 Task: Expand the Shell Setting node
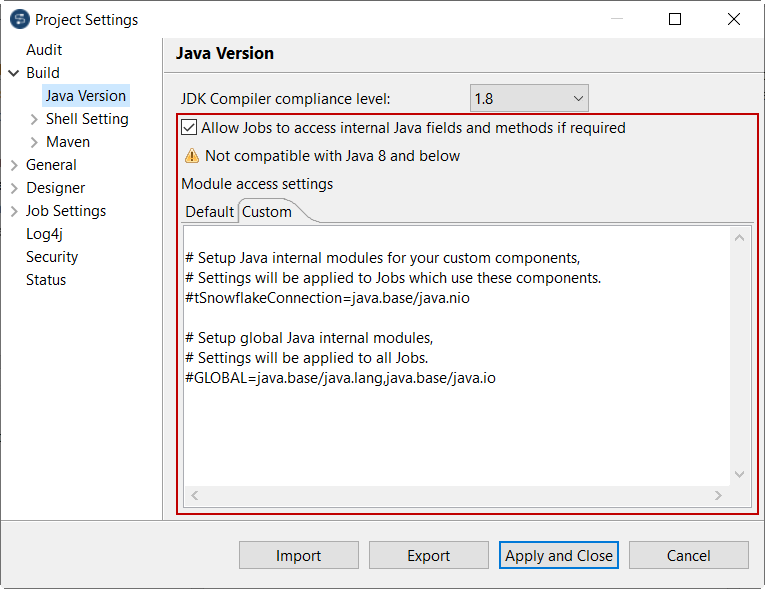[x=35, y=119]
